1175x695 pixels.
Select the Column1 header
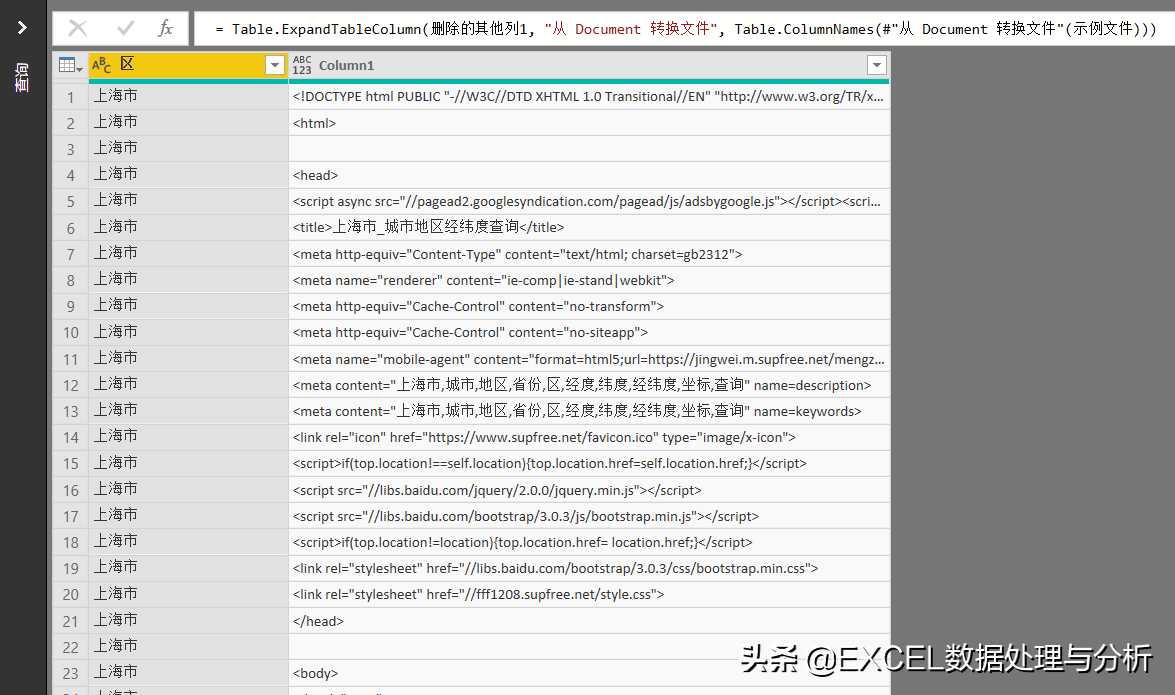tap(589, 65)
